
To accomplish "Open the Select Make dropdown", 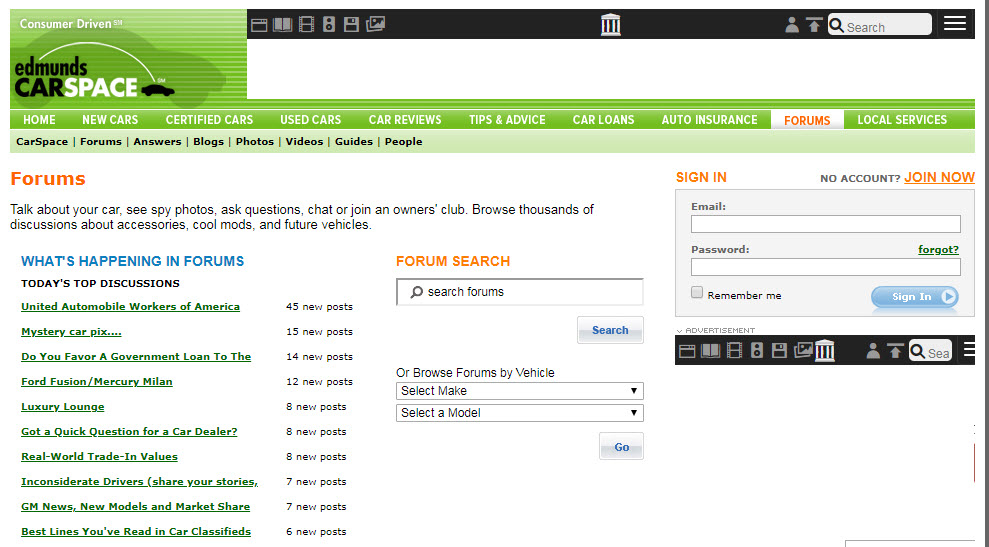I will click(x=520, y=391).
